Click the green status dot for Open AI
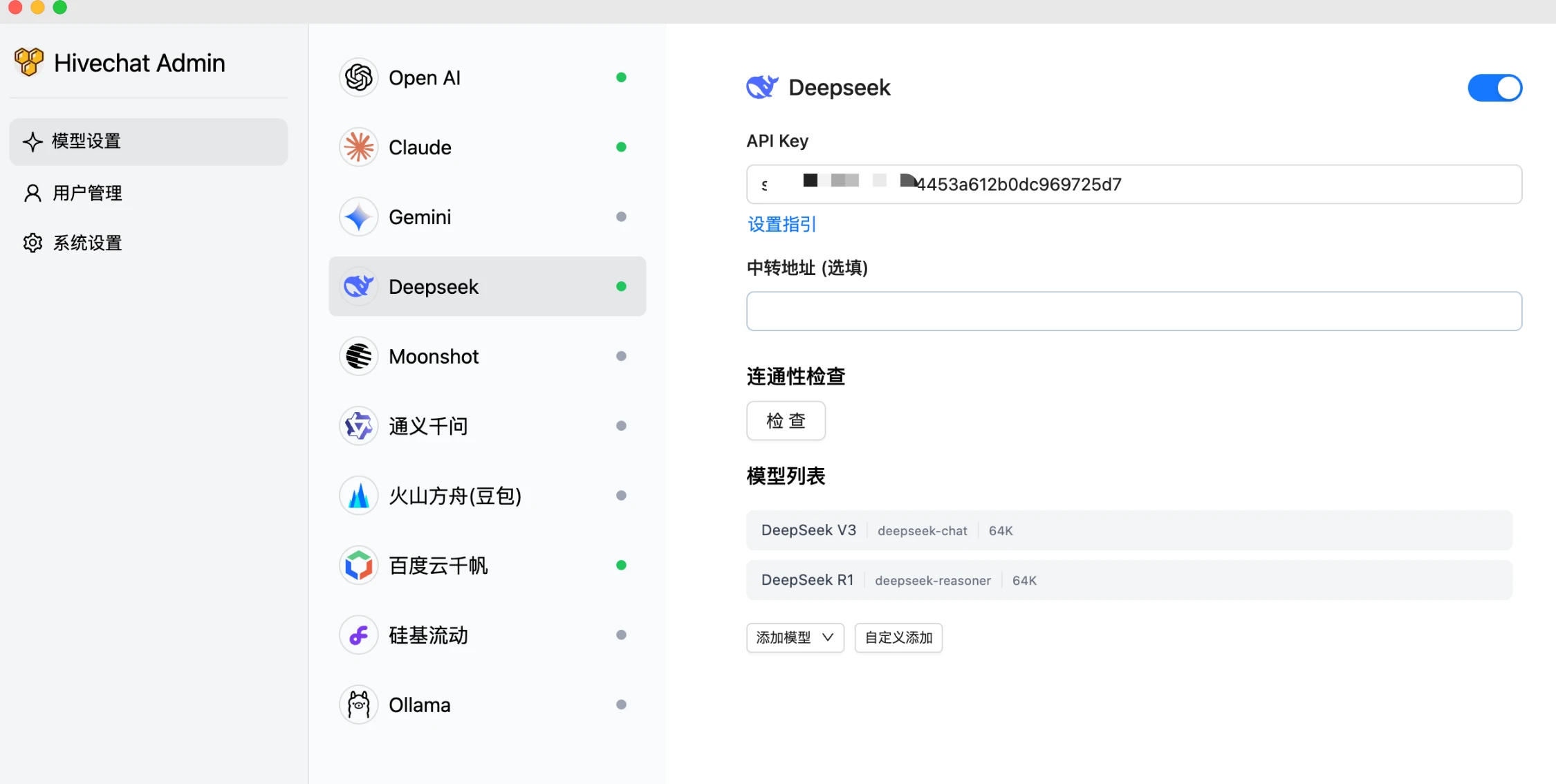The height and width of the screenshot is (784, 1556). pos(621,77)
